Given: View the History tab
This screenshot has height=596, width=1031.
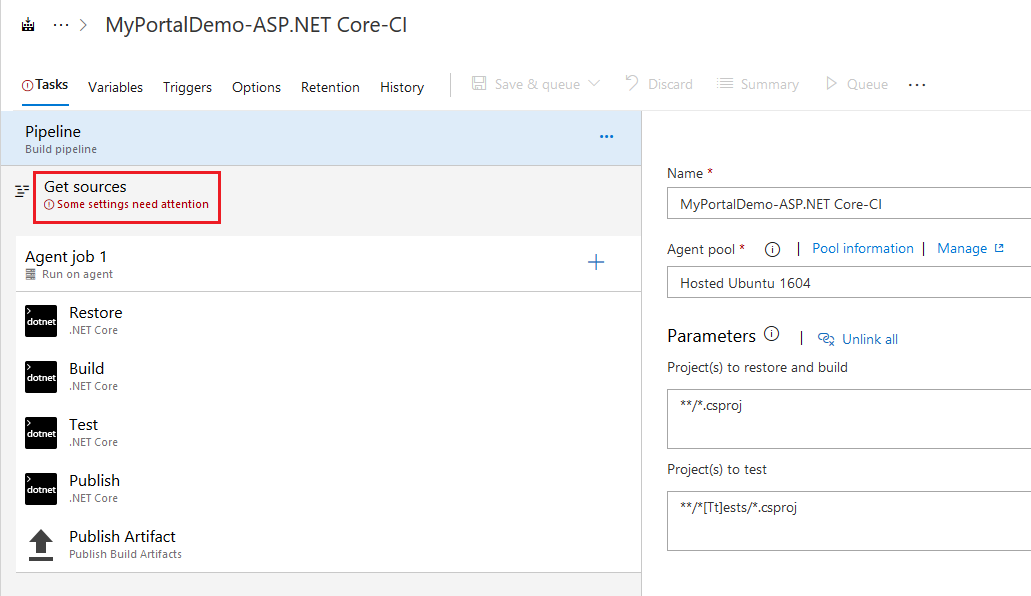Looking at the screenshot, I should click(402, 87).
